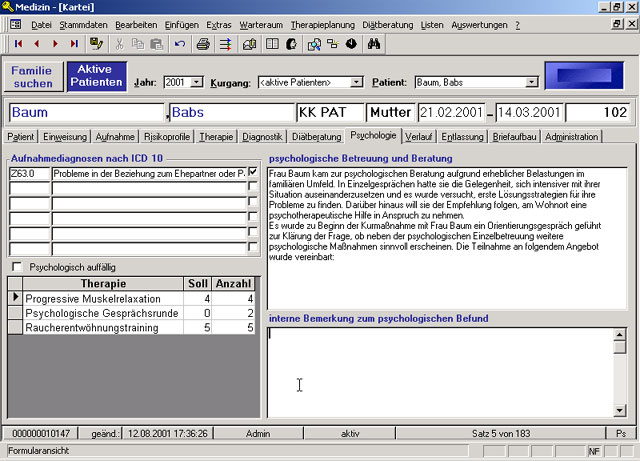Click scrollbar thumb in interne Bemerkung box

coord(620,347)
